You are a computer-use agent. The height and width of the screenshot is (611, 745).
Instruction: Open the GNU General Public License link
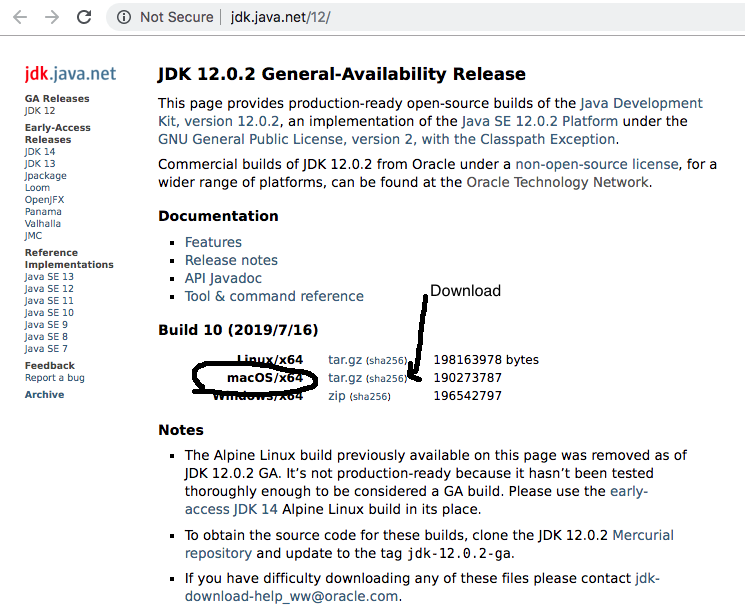click(x=387, y=139)
